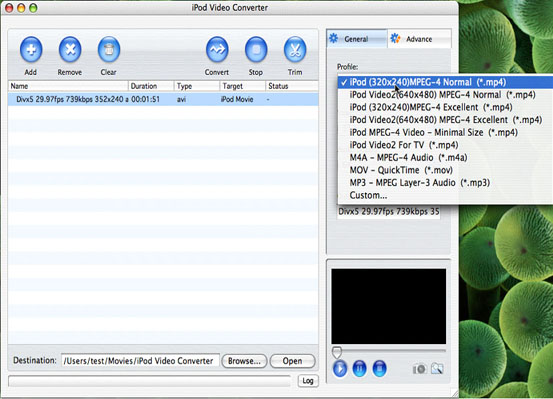Stop the preview playback
Image resolution: width=553 pixels, height=399 pixels.
379,369
